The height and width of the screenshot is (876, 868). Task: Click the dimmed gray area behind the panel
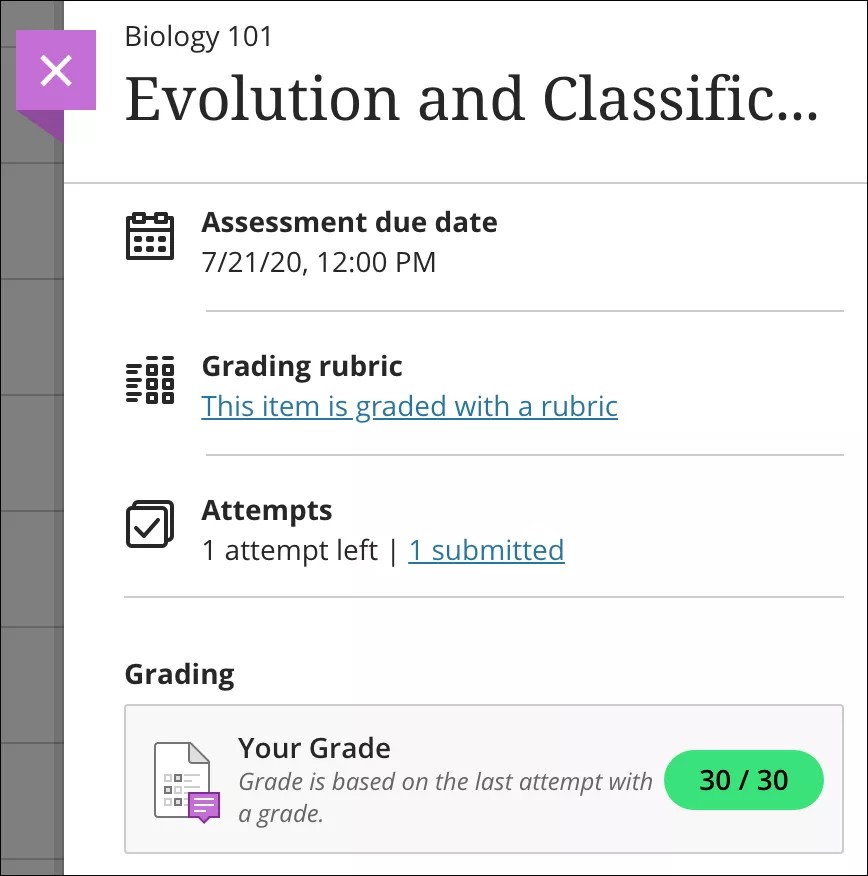pyautogui.click(x=30, y=500)
